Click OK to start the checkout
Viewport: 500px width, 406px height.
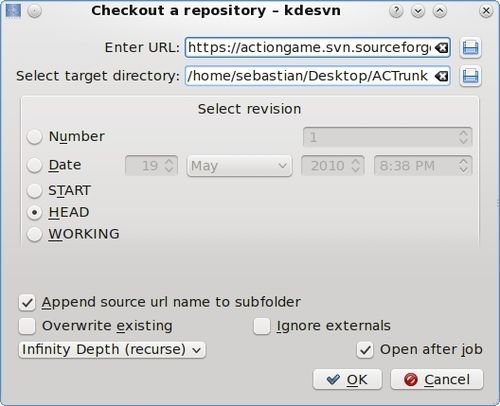pos(347,379)
